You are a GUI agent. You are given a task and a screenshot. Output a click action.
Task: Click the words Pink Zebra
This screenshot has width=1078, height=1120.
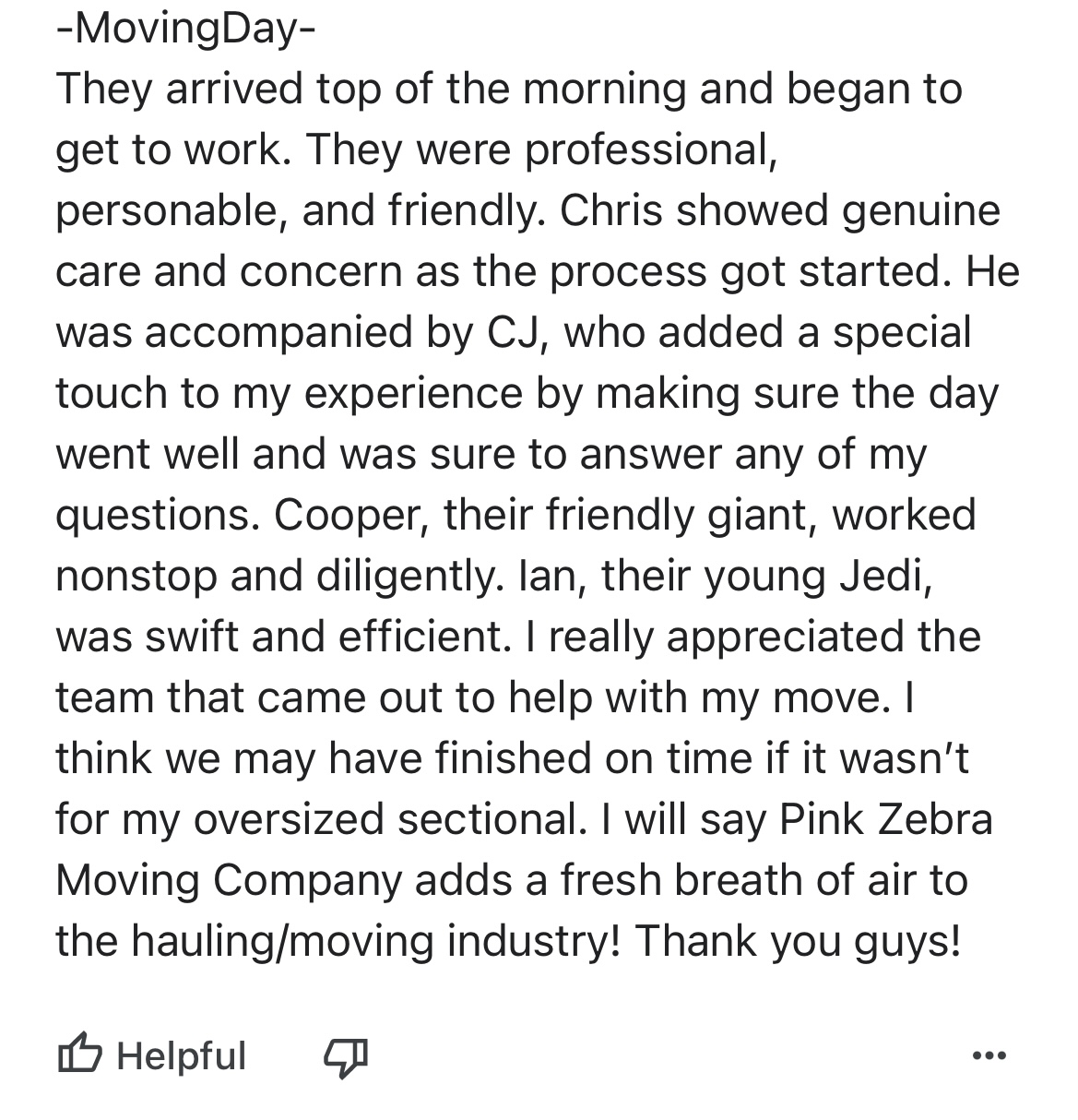886,819
